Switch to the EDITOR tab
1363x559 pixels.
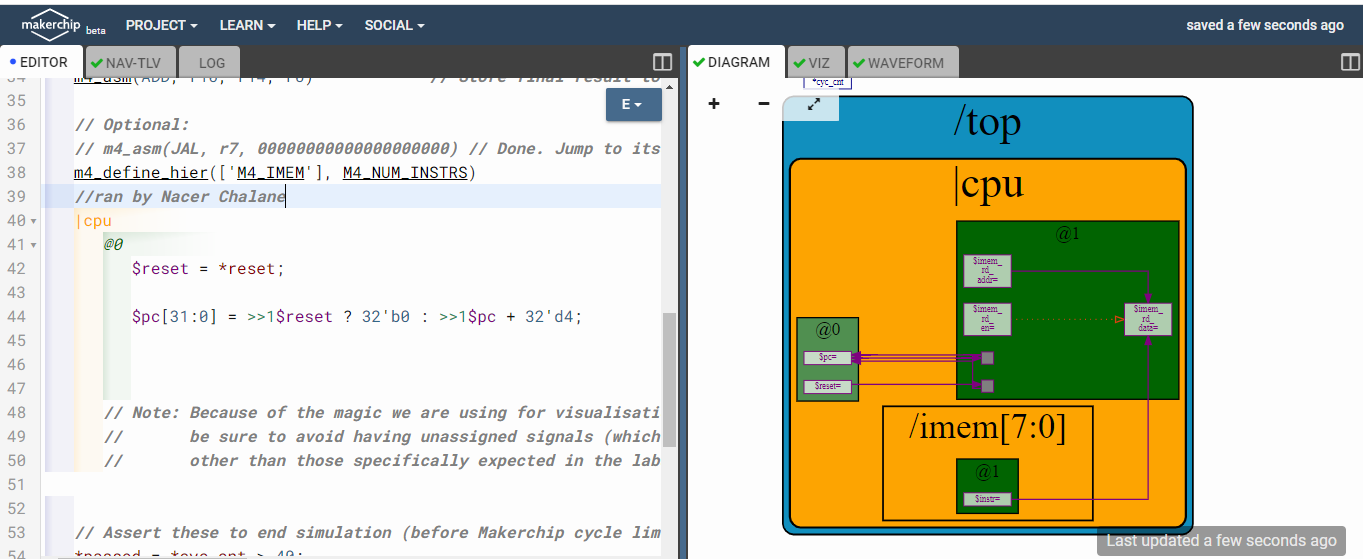(40, 62)
